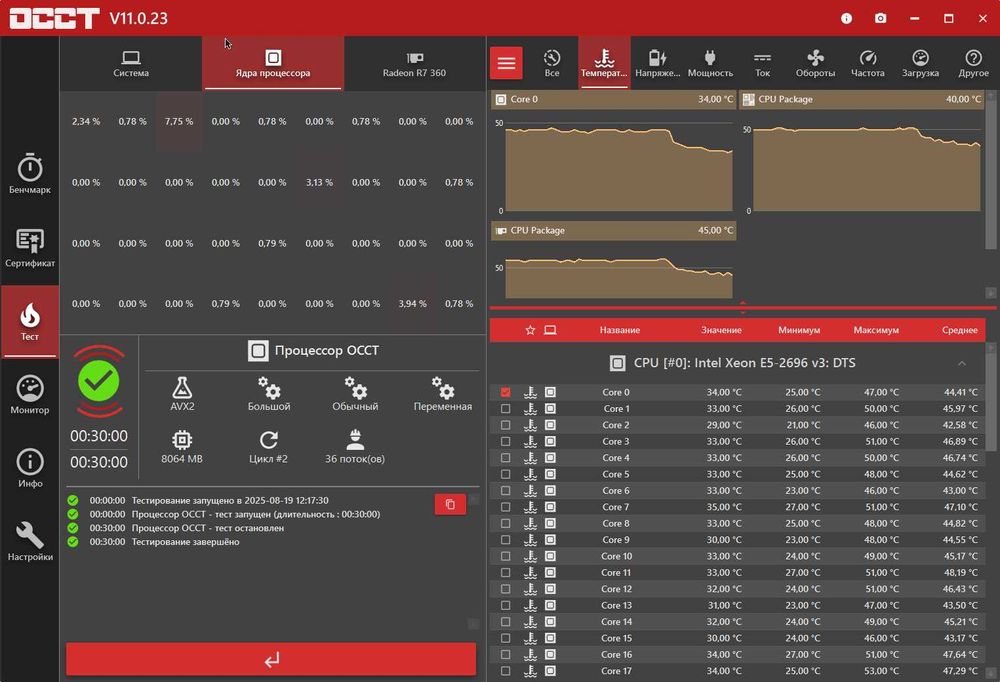The width and height of the screenshot is (1000, 682).
Task: Select AVX2 instruction set option
Action: 182,394
